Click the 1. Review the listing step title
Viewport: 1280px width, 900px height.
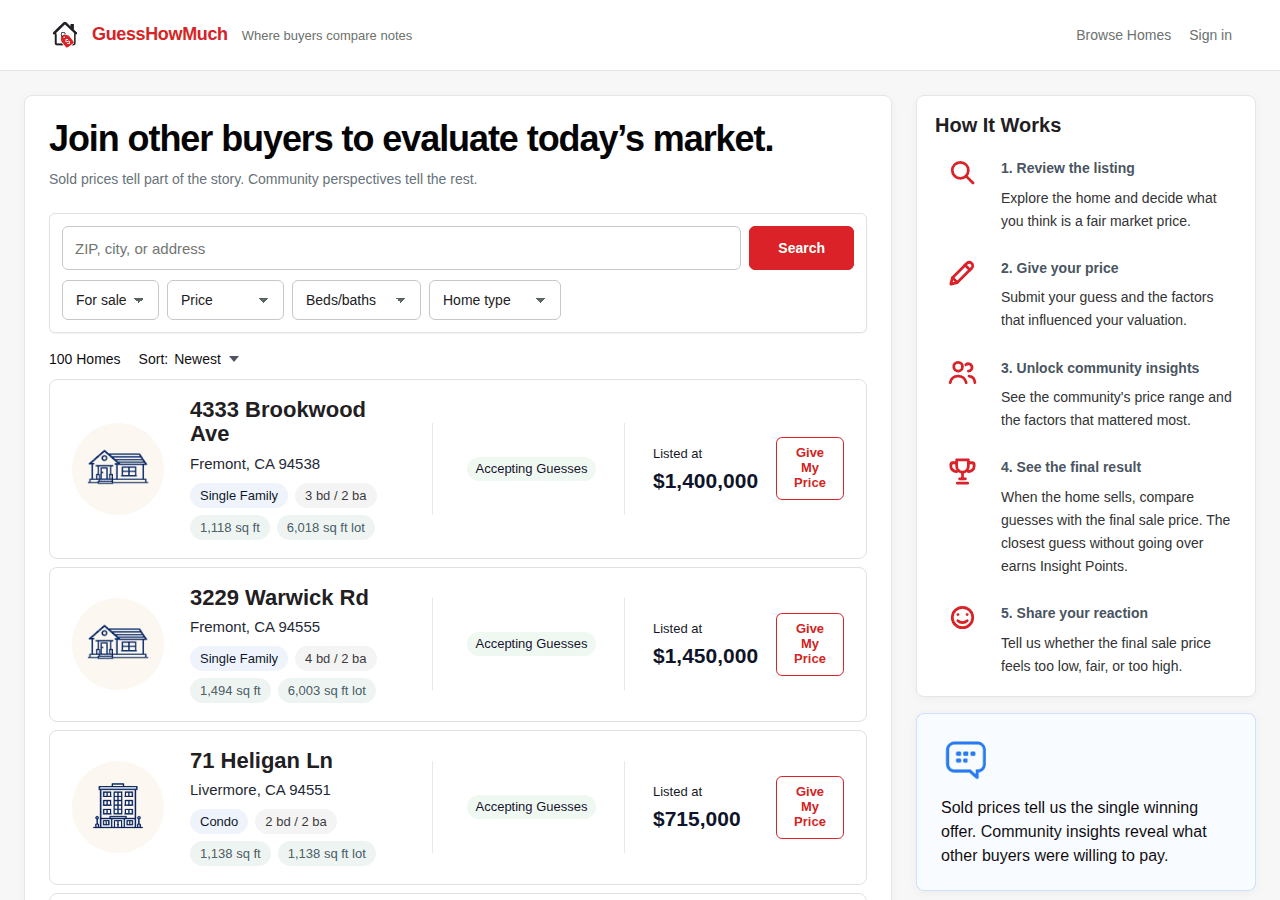(1068, 168)
